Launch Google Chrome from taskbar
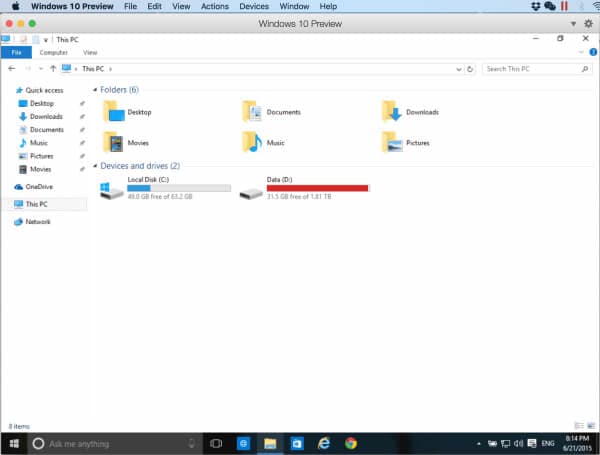The width and height of the screenshot is (600, 455). (x=351, y=444)
